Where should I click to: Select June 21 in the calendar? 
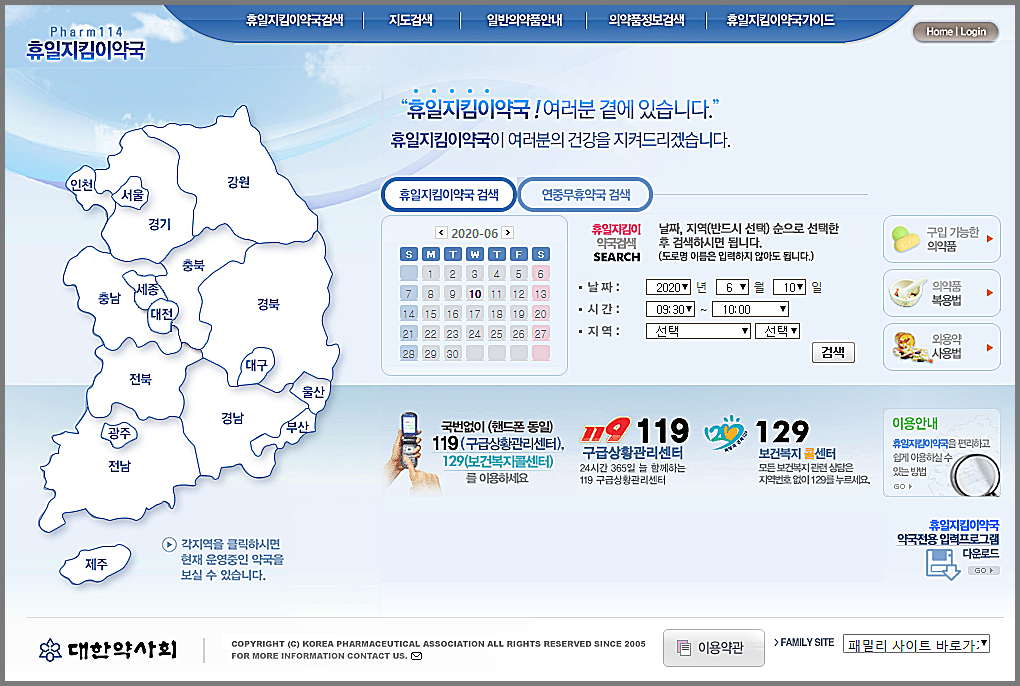(409, 334)
